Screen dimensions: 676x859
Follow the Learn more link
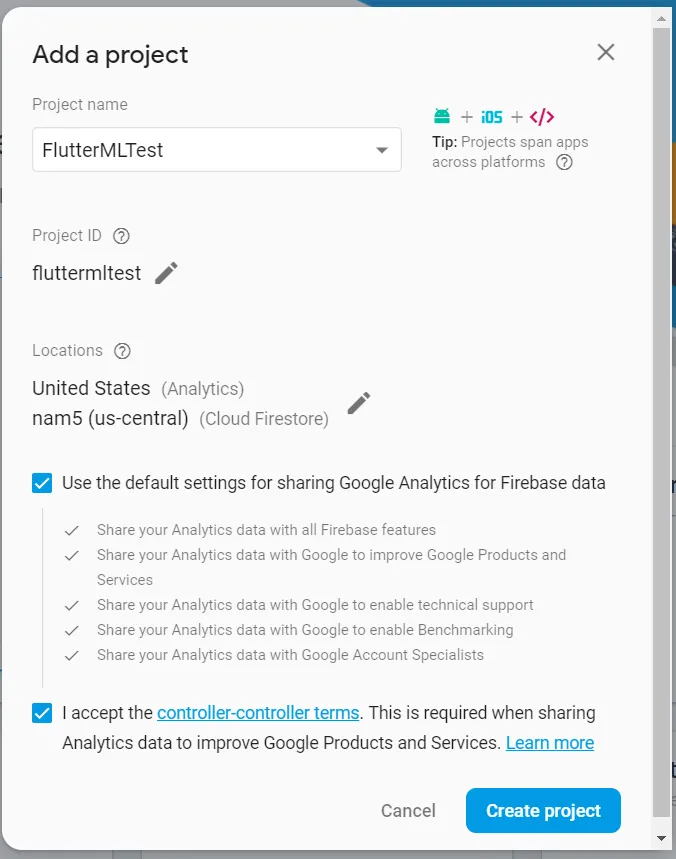click(x=549, y=743)
